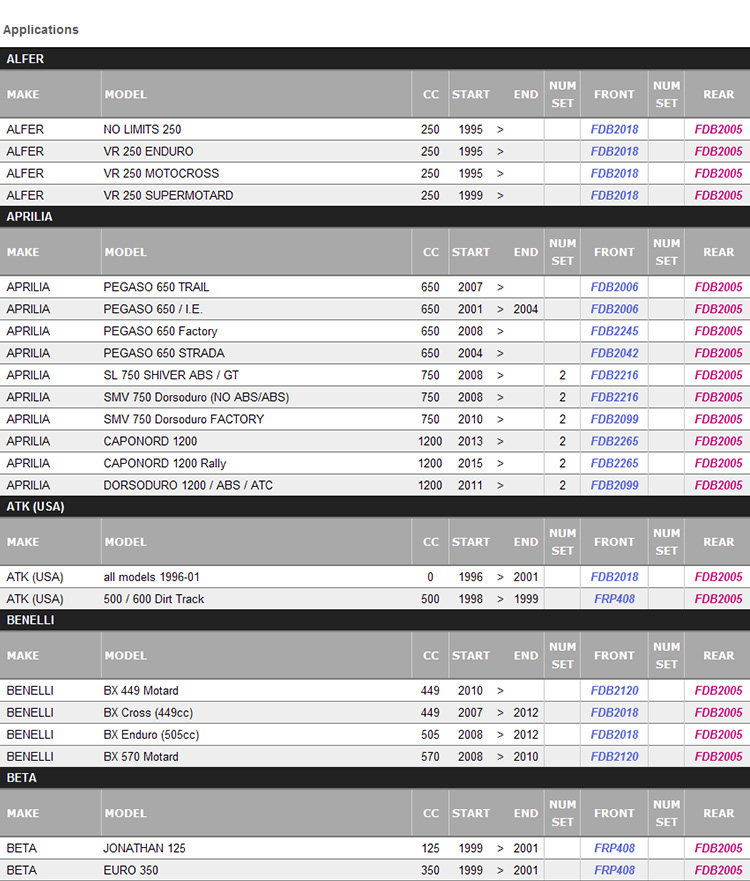Open FDB2099 front link for SMV 750 Dorsoduro FACTORY
750x881 pixels.
pos(614,419)
